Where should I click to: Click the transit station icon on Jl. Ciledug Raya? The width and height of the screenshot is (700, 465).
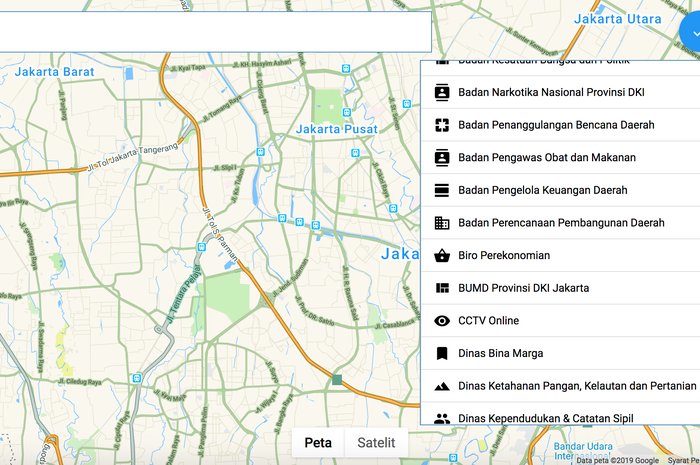[137, 378]
